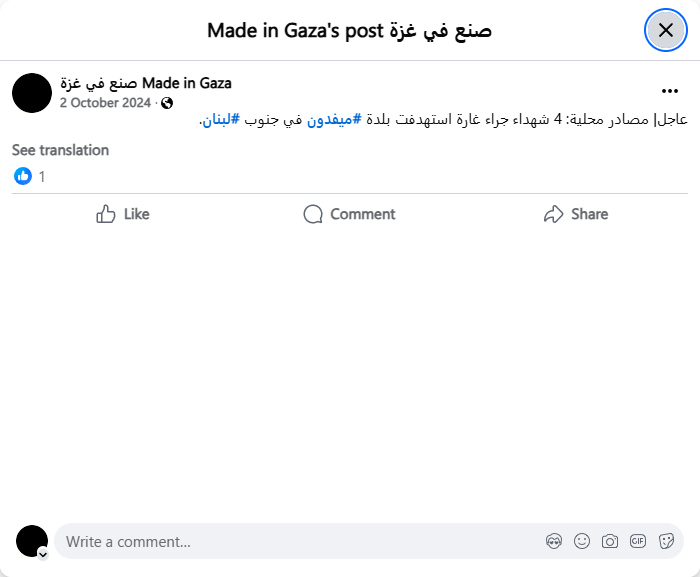Open the emoji picker in comment box
This screenshot has width=700, height=577.
click(582, 541)
